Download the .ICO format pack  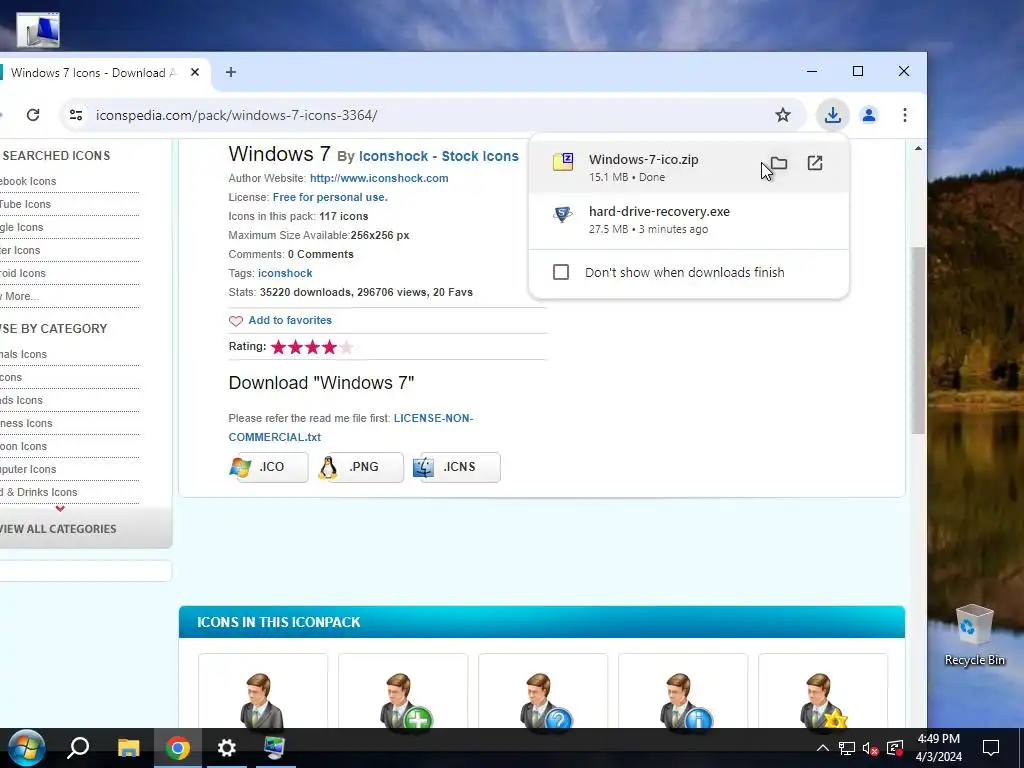point(268,467)
